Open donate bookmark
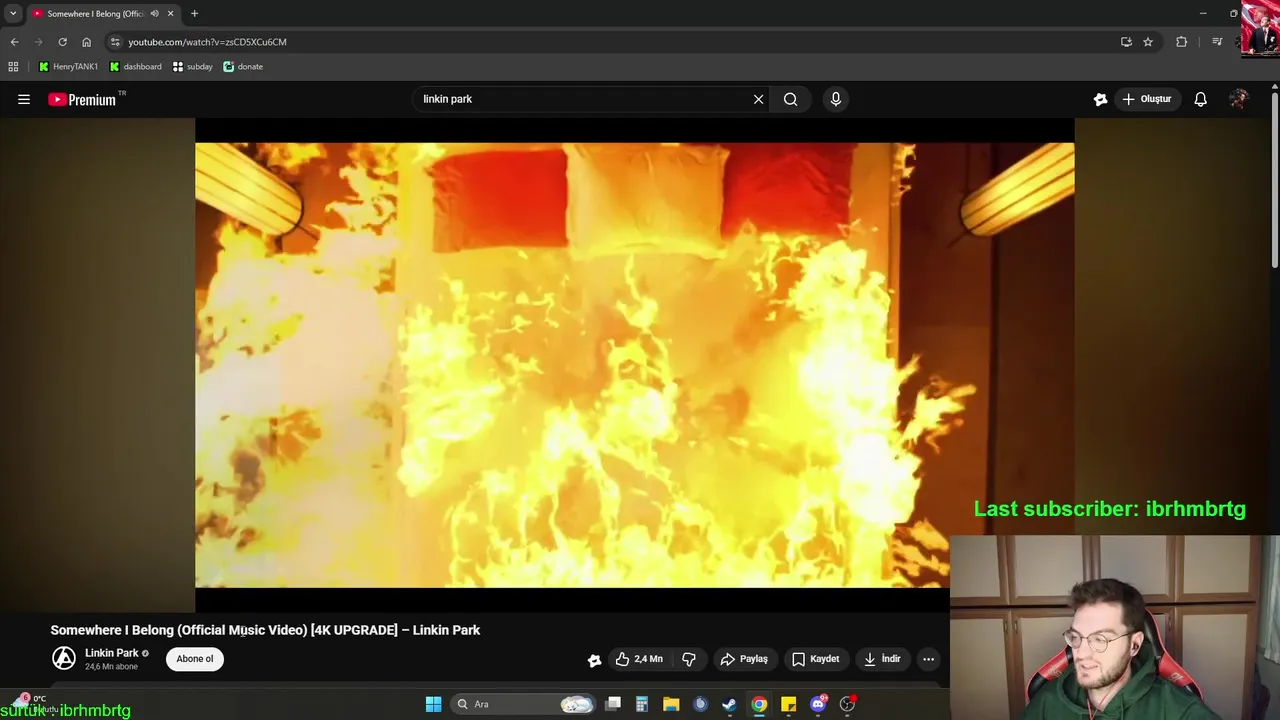This screenshot has height=720, width=1280. click(x=243, y=67)
